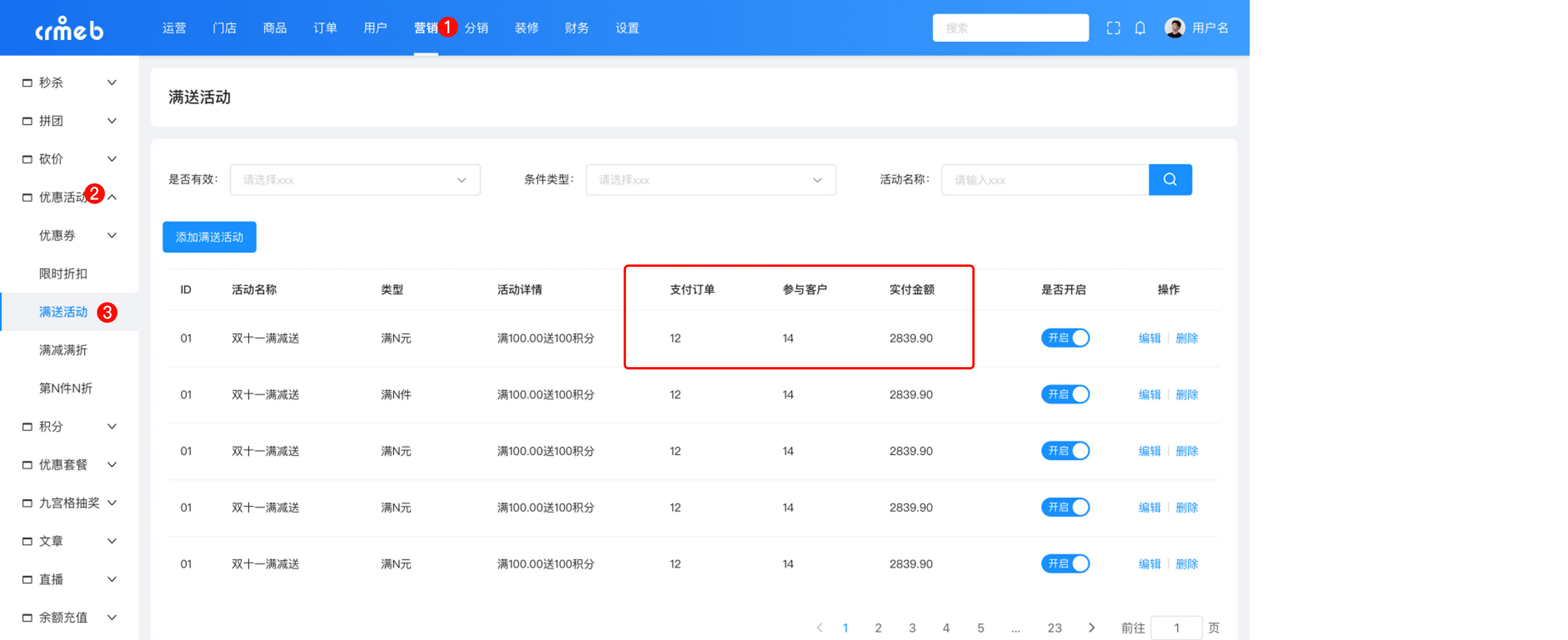Click the 优惠活动 menu icon
The width and height of the screenshot is (1568, 640).
(27, 197)
